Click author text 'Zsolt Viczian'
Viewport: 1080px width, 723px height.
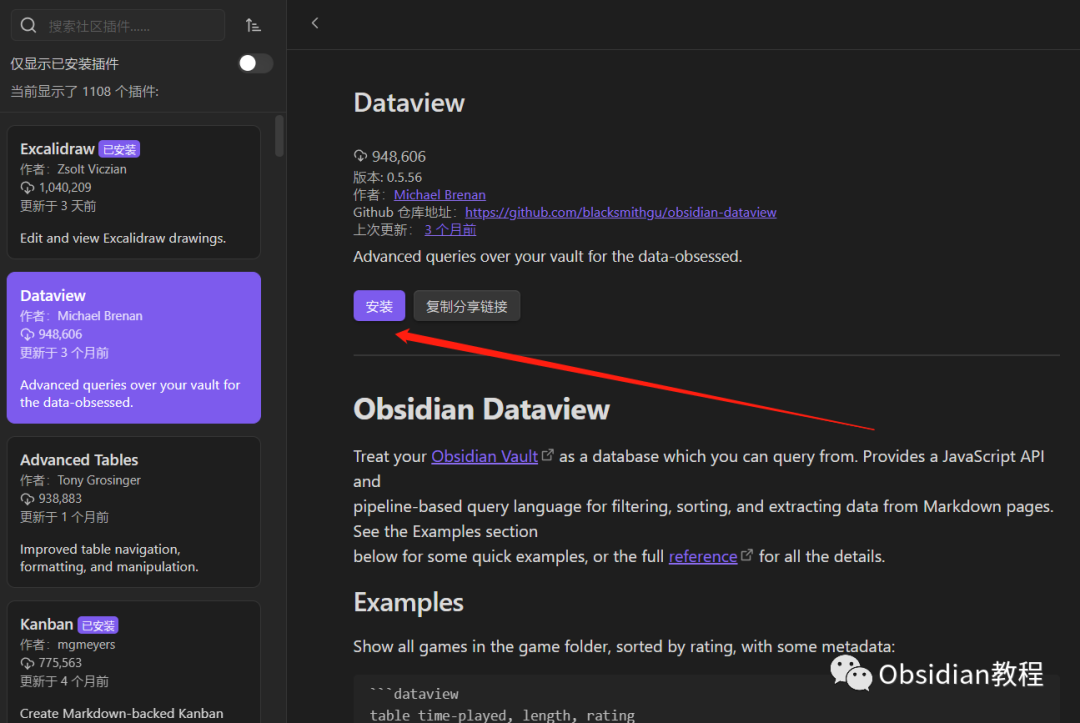tap(92, 169)
